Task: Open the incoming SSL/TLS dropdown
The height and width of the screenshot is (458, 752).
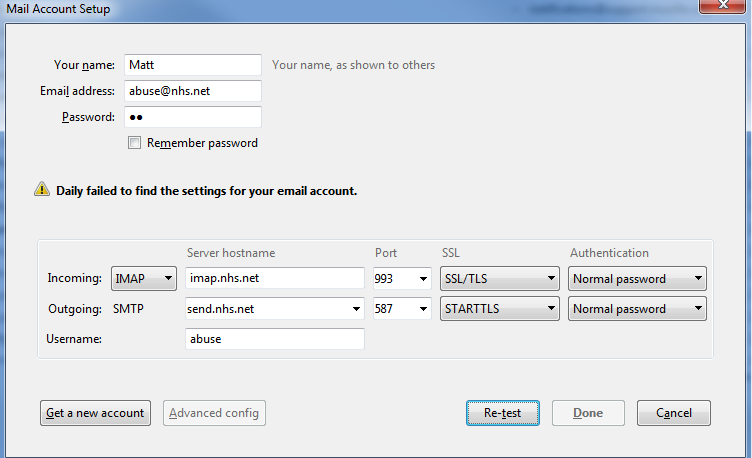Action: 500,279
